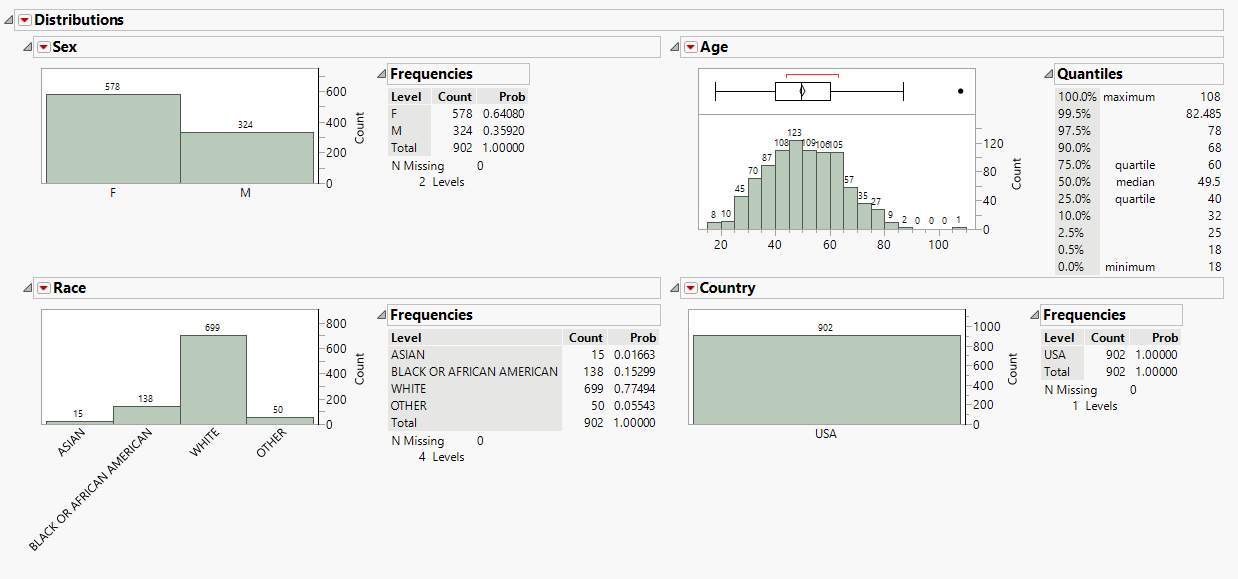Screen dimensions: 1238x579
Task: Collapse the Distributions outline with gray triangle
Action: (x=9, y=20)
